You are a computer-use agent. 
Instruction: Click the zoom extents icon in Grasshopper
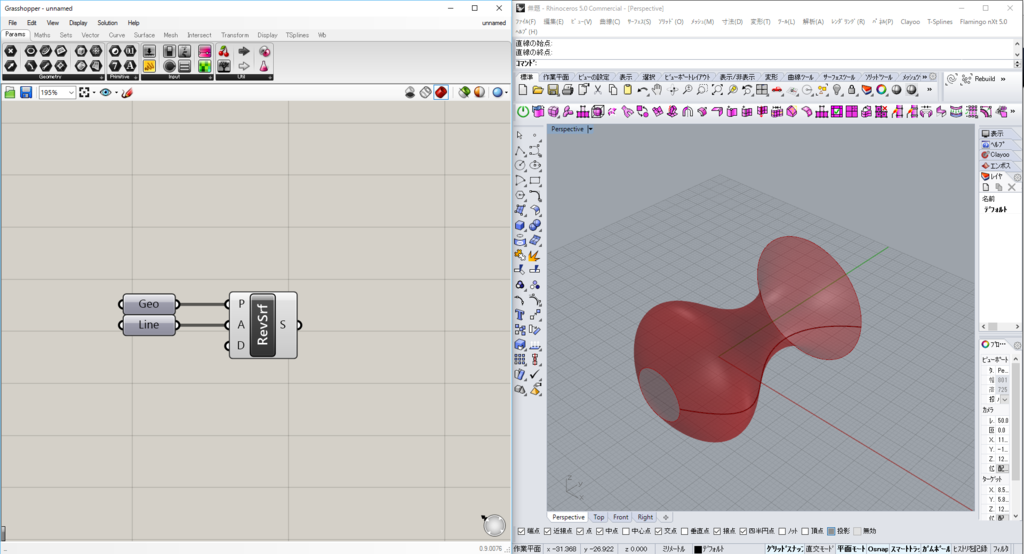click(x=84, y=93)
